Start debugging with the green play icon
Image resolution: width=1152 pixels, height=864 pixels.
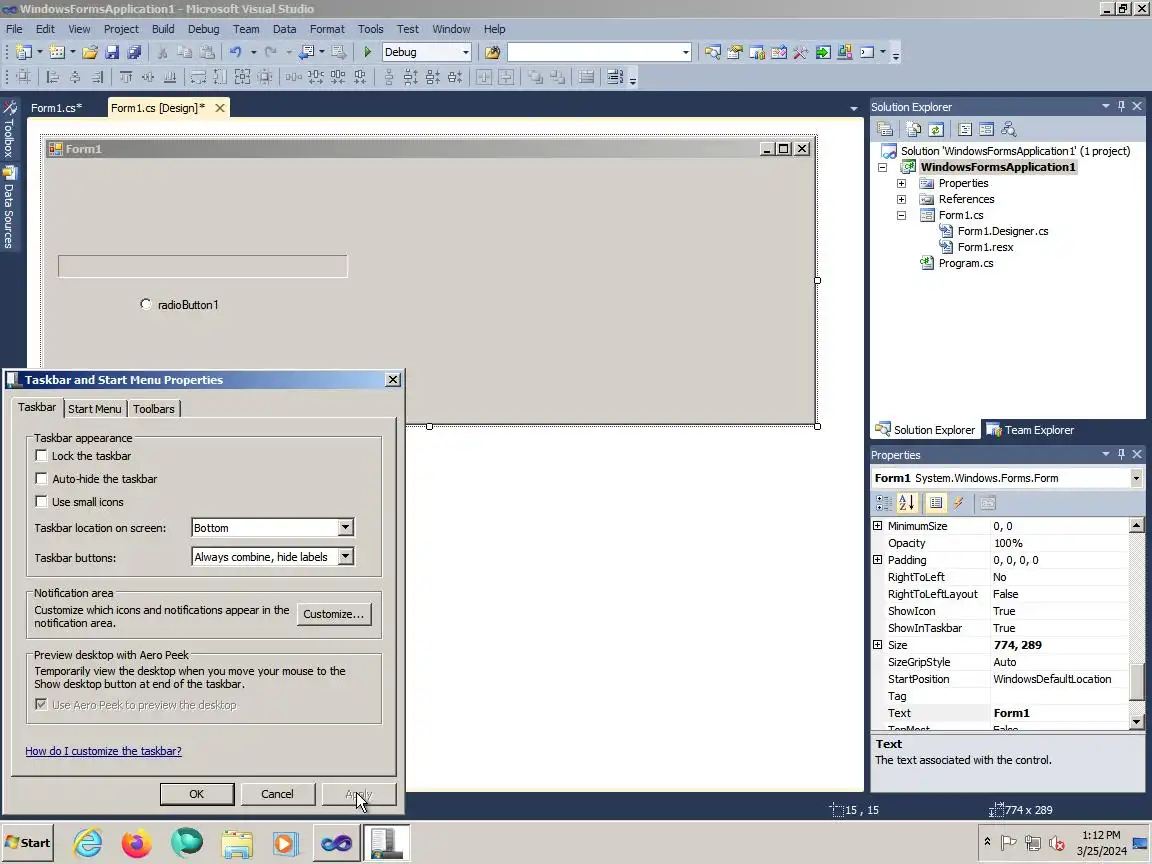click(x=367, y=52)
